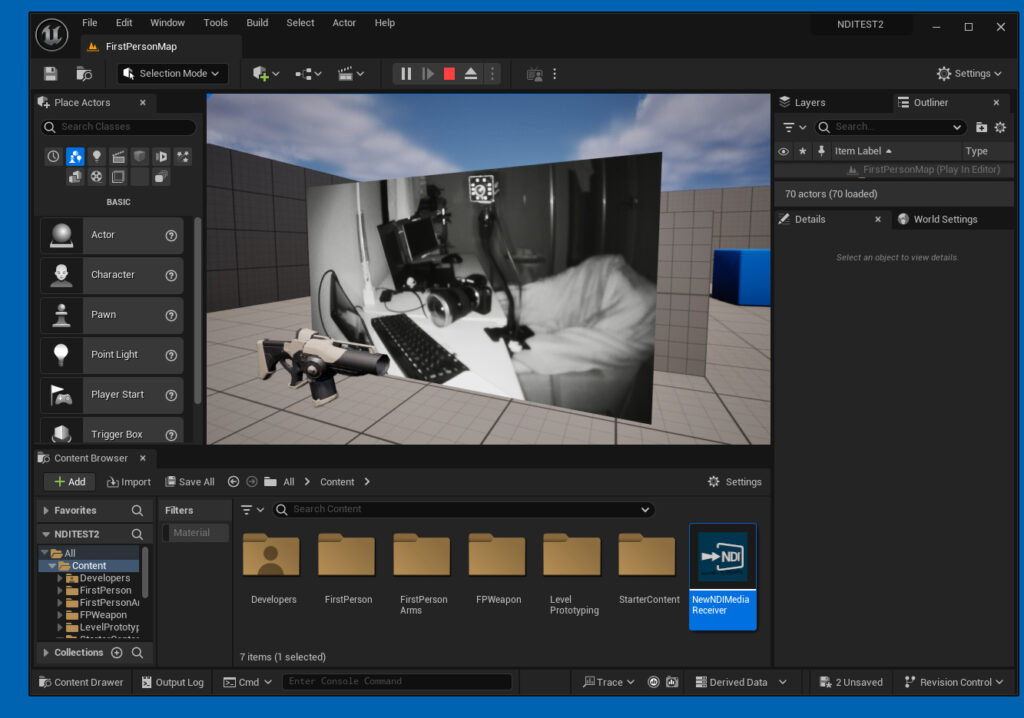Create a new folder in the Outliner
1024x718 pixels.
981,127
